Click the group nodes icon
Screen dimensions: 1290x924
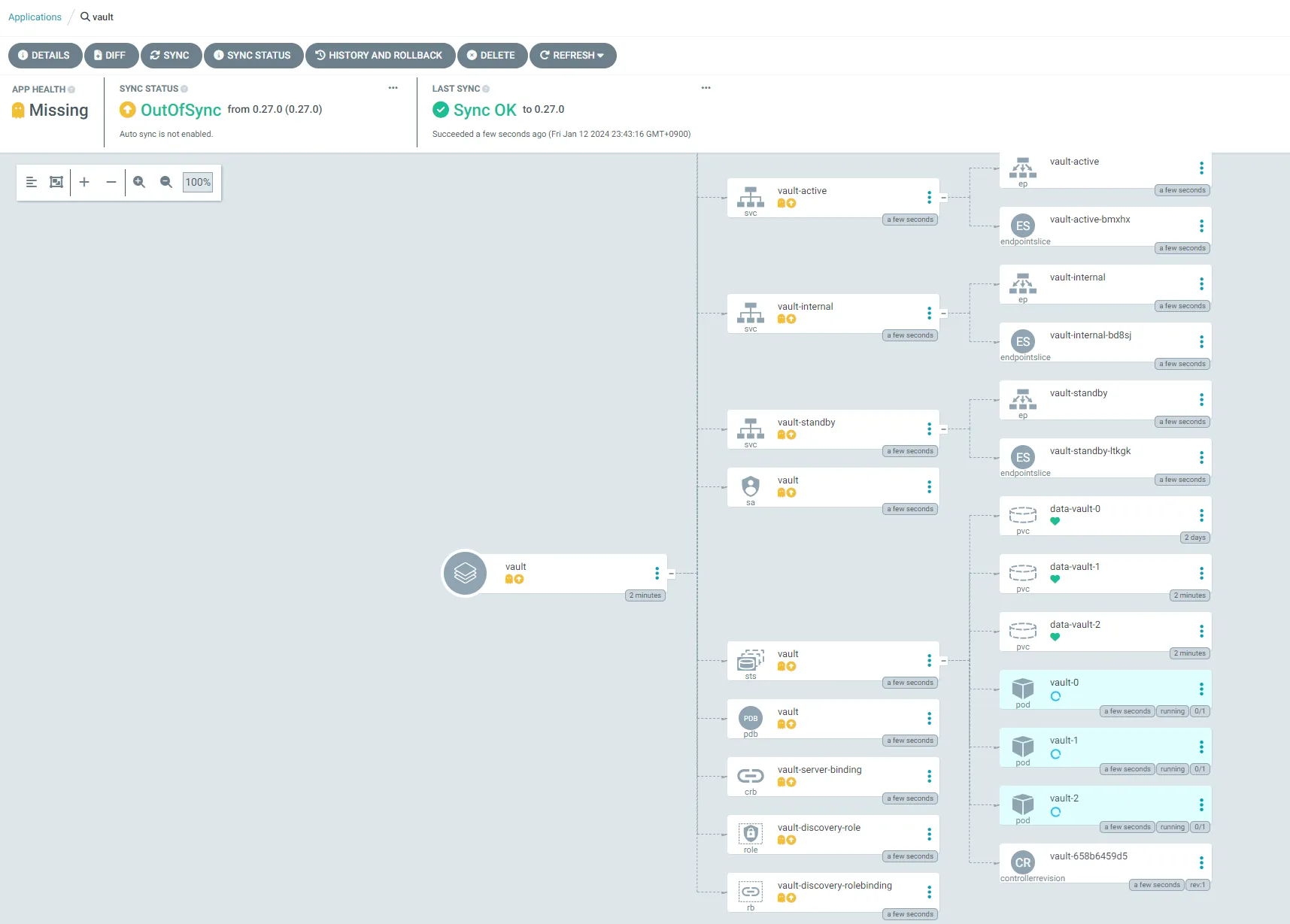[56, 182]
